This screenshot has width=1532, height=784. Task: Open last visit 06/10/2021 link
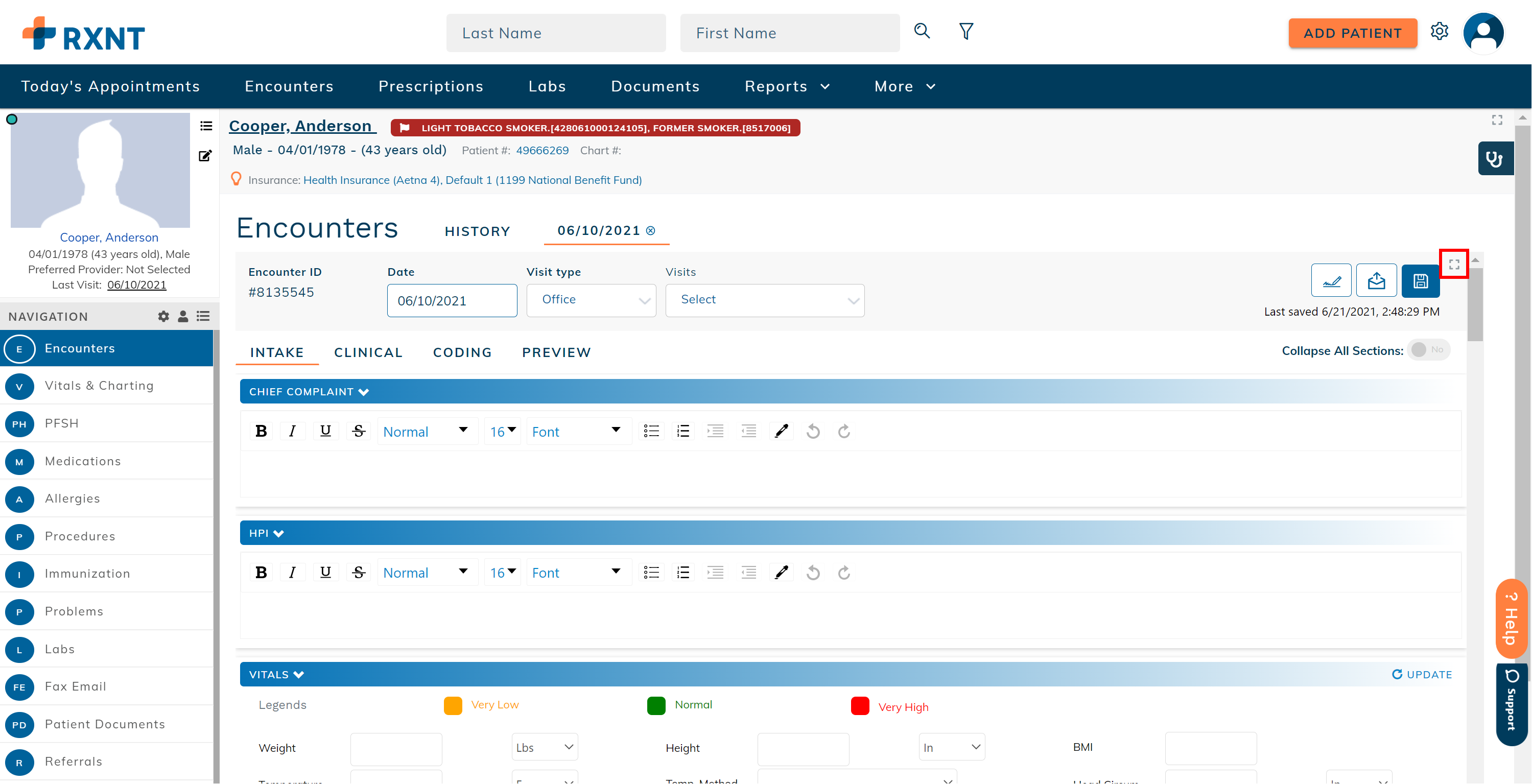(x=137, y=285)
